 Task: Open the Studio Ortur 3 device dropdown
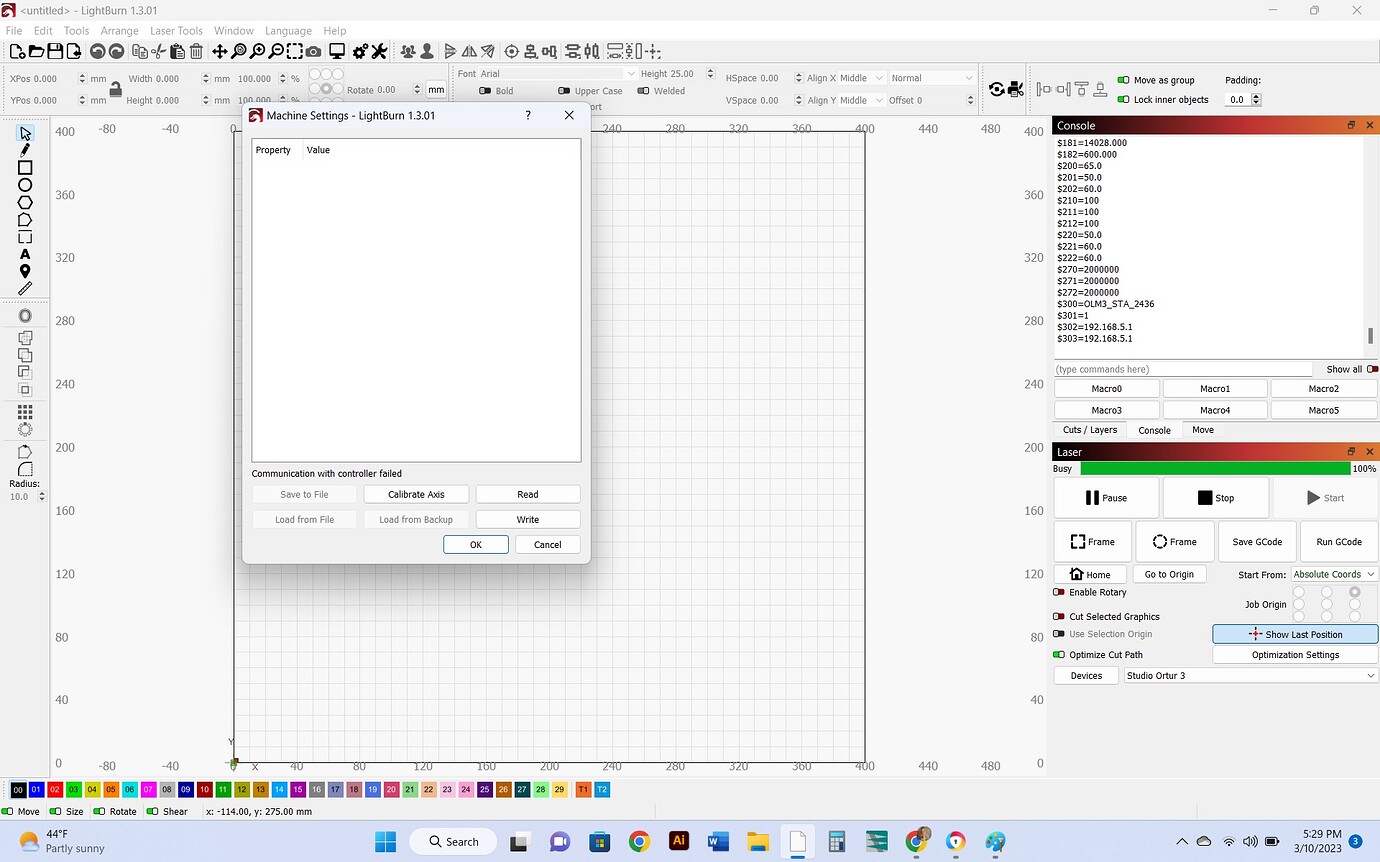pos(1251,676)
